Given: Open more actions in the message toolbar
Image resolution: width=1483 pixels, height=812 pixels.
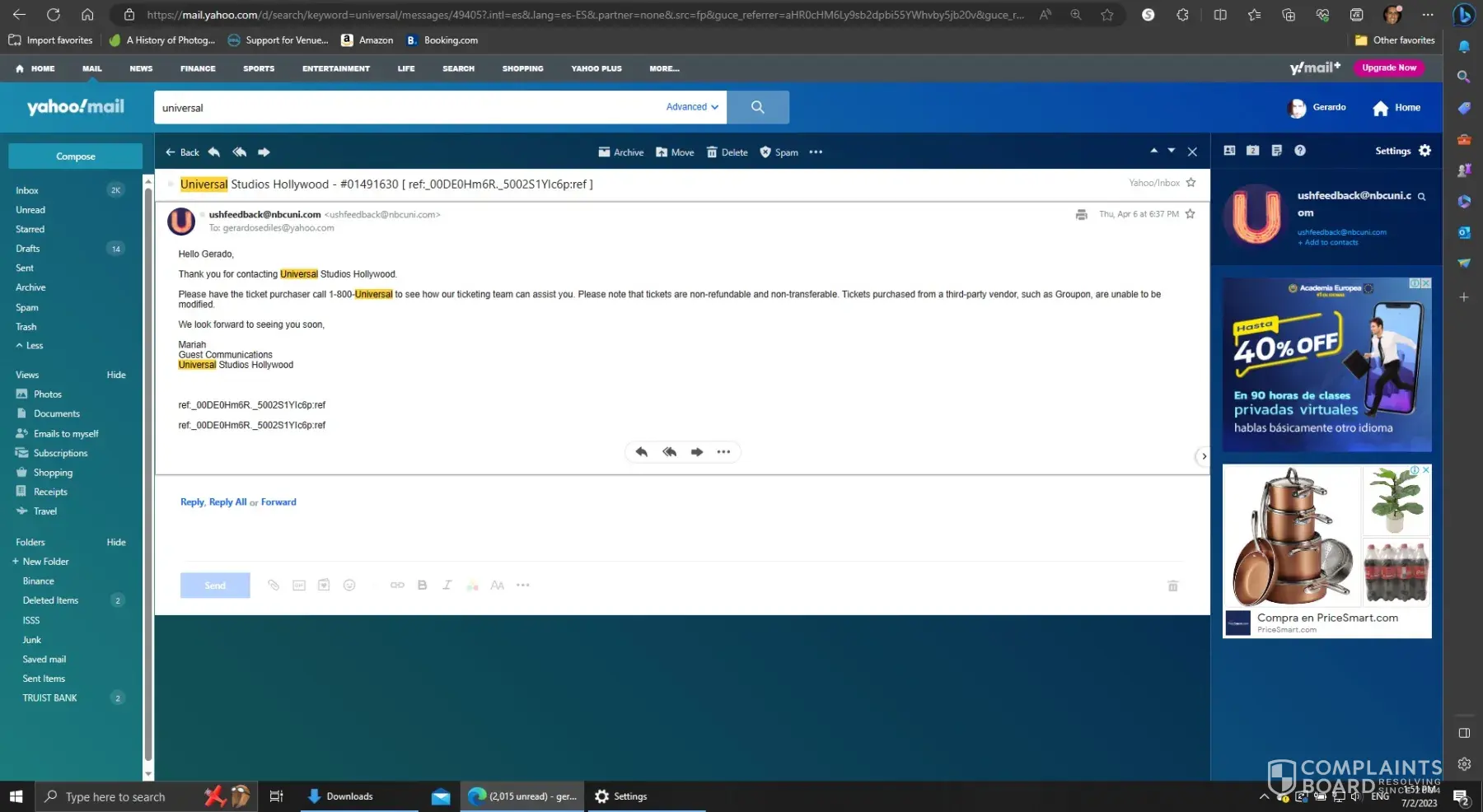Looking at the screenshot, I should click(816, 152).
